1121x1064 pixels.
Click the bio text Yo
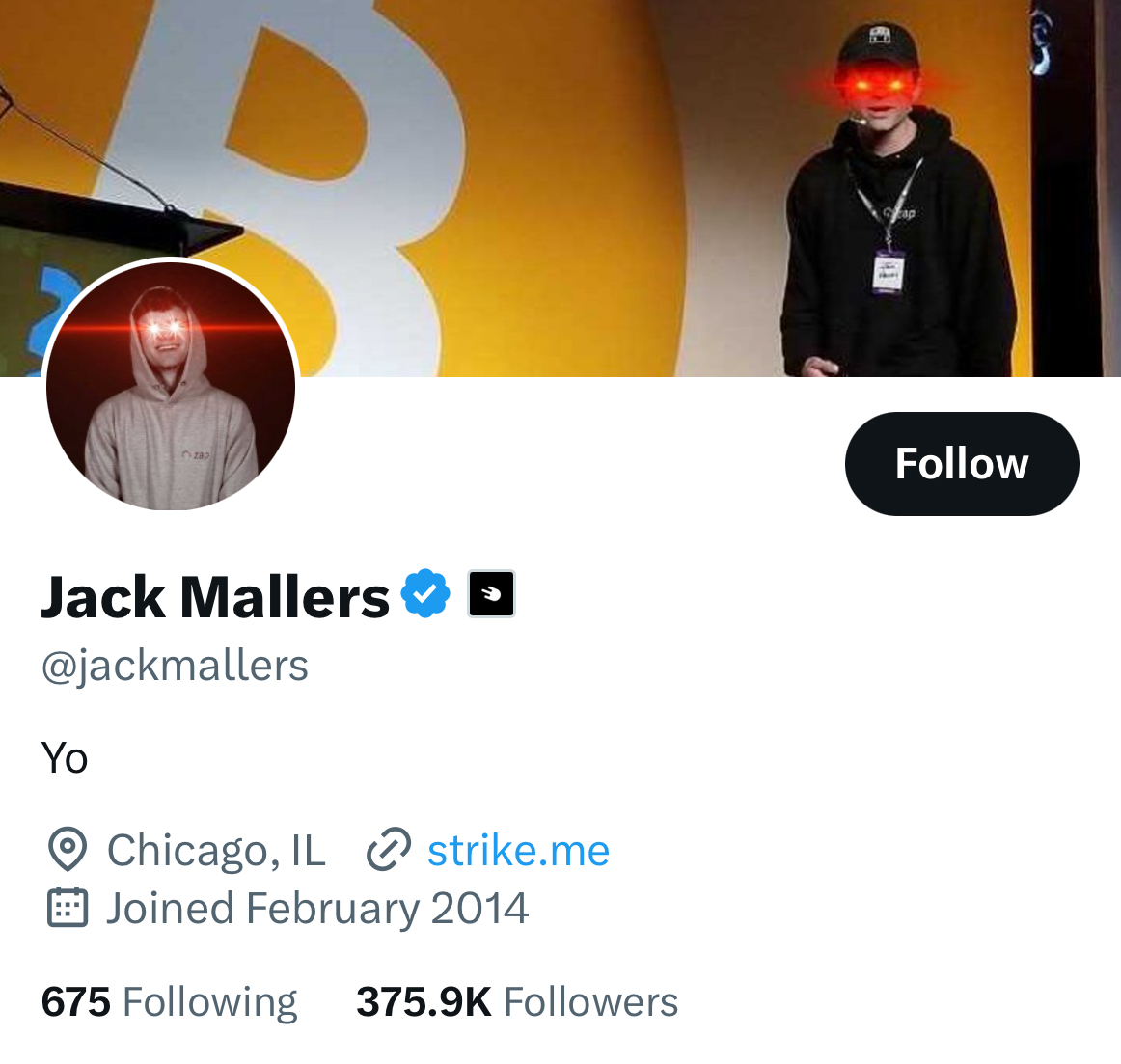(65, 758)
